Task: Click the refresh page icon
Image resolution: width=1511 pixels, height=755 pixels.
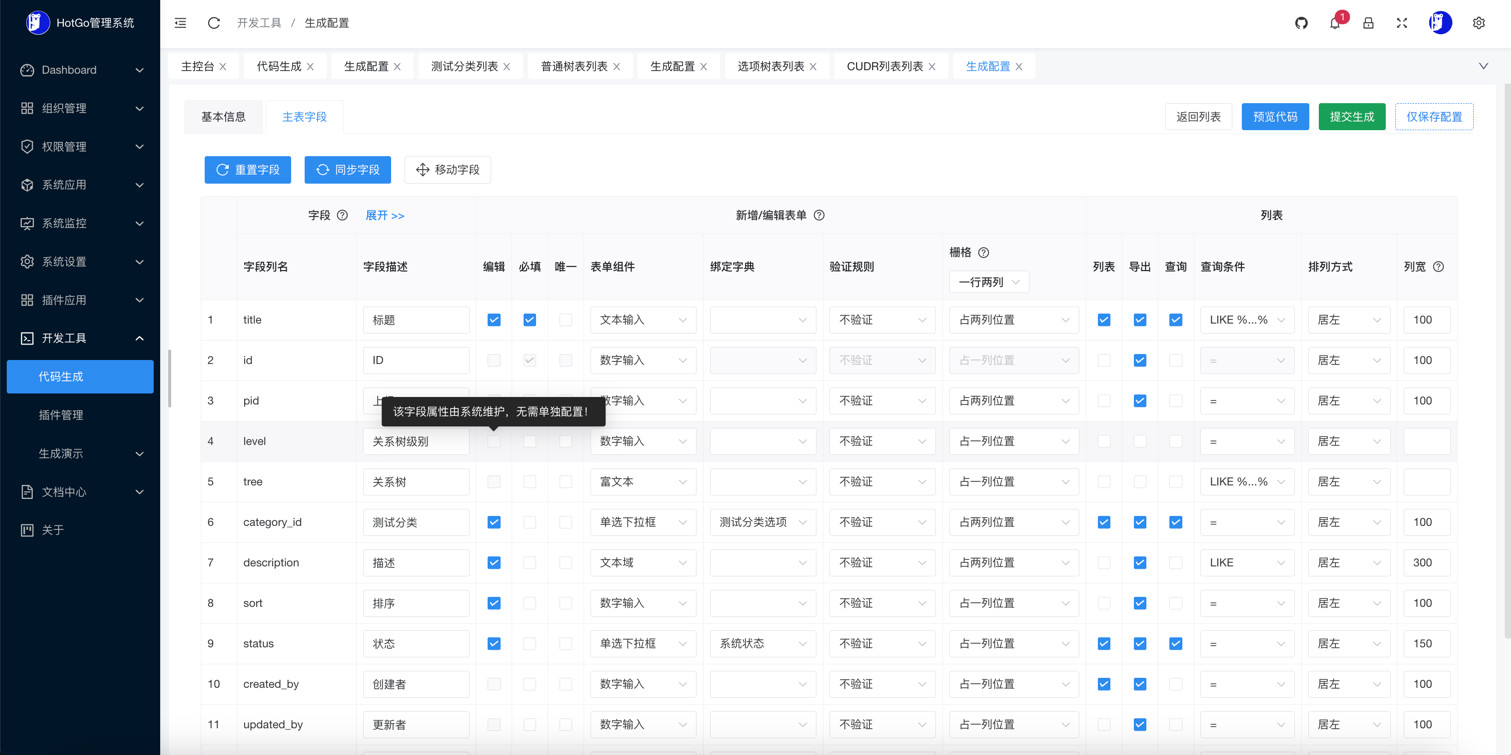Action: pos(214,23)
